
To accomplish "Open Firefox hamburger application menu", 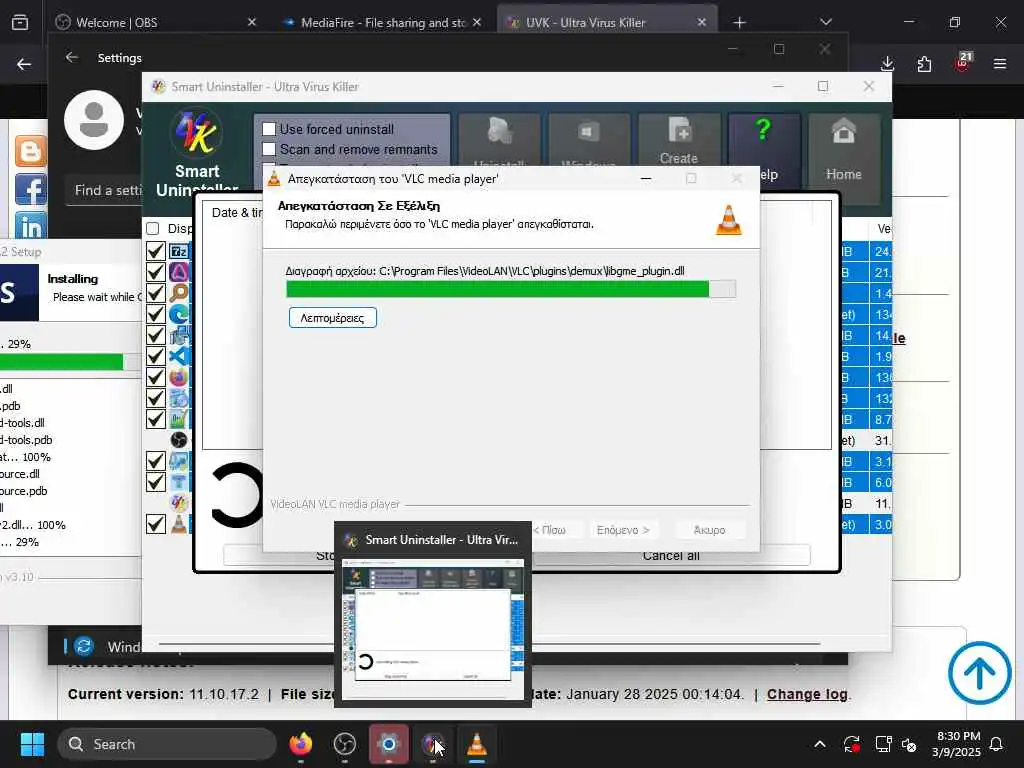I will tap(1000, 64).
